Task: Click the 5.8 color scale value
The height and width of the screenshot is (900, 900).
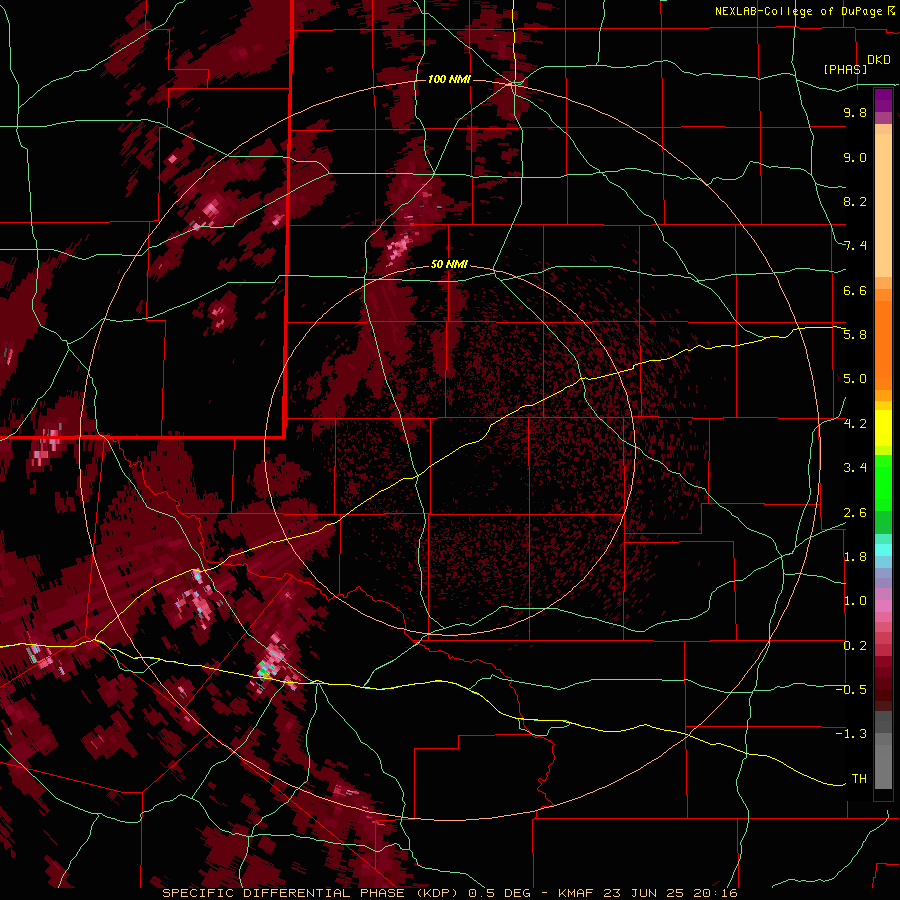Action: click(x=855, y=335)
